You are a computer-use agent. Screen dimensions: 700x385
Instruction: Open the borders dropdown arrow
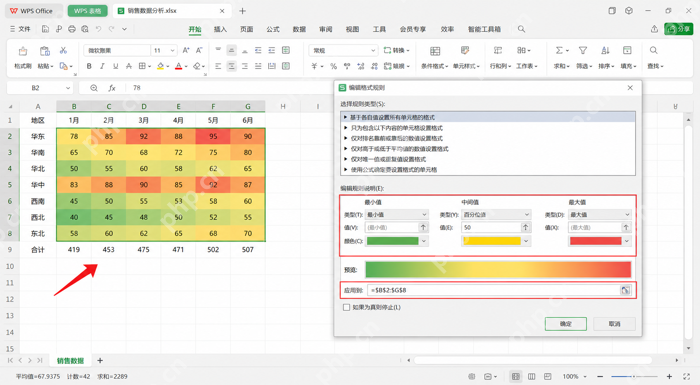point(149,66)
